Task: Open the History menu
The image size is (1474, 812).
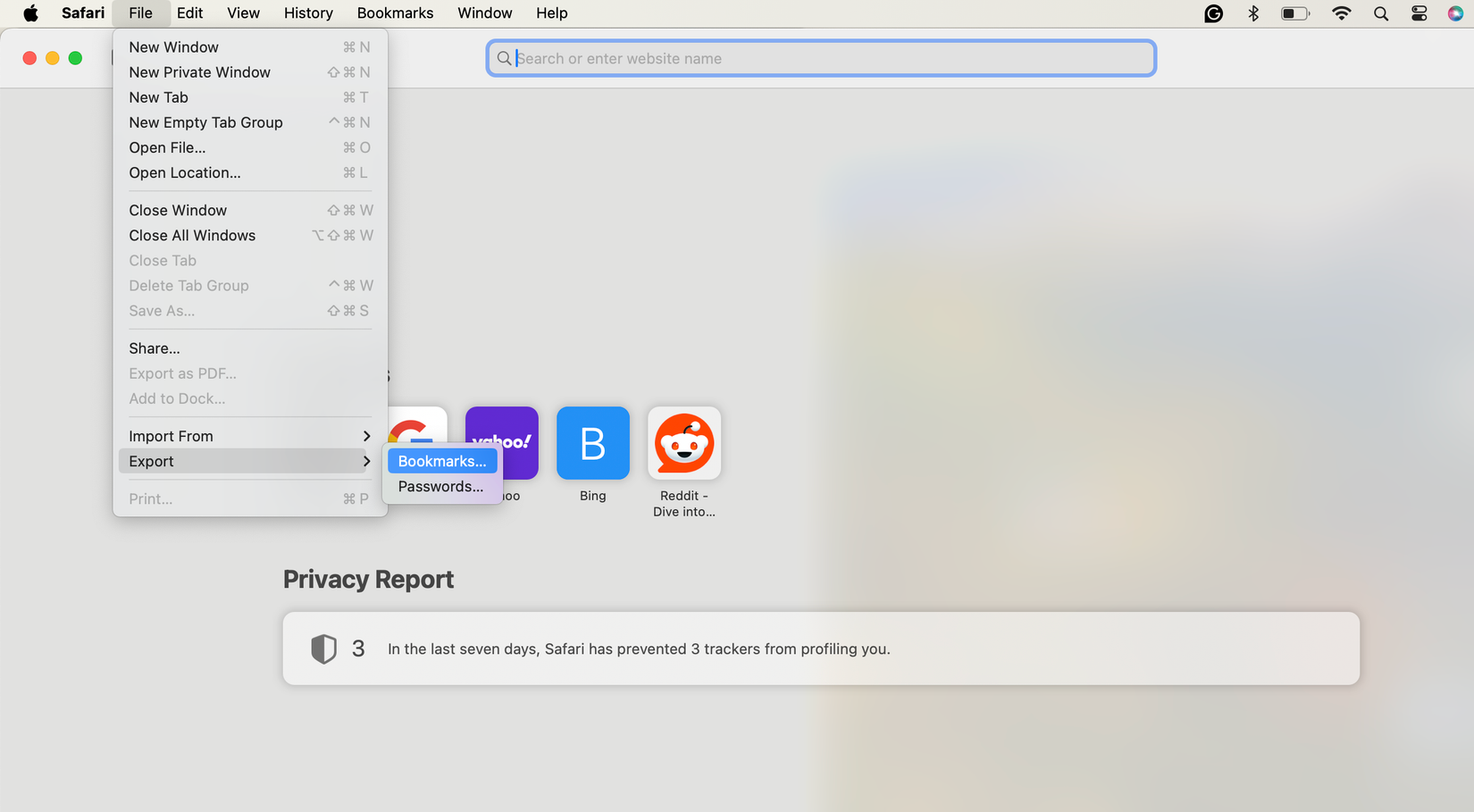Action: coord(307,13)
